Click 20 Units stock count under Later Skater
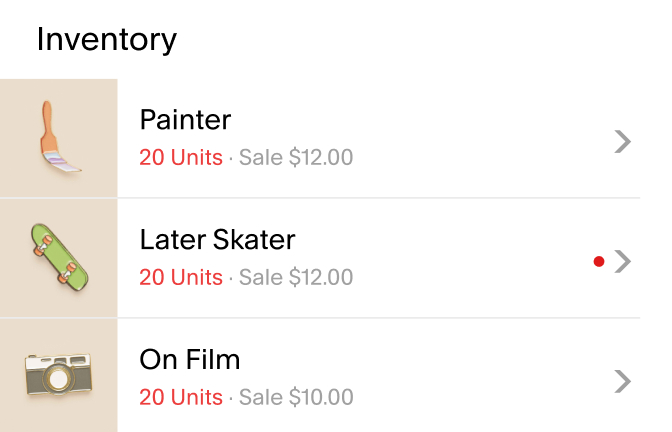672x432 pixels. (x=181, y=277)
